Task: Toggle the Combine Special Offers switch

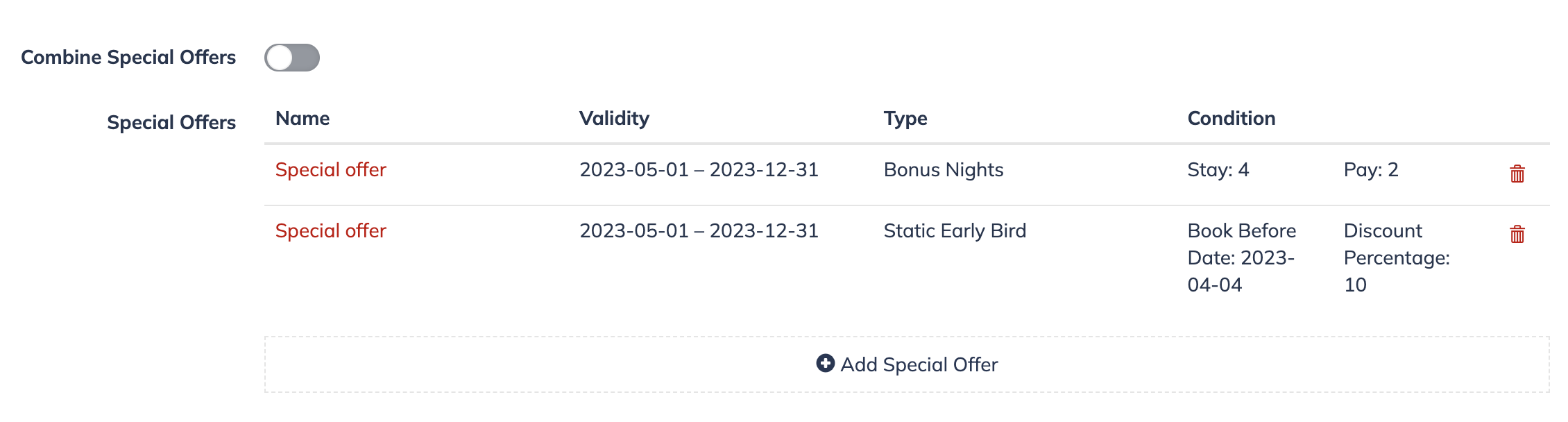Action: click(292, 58)
